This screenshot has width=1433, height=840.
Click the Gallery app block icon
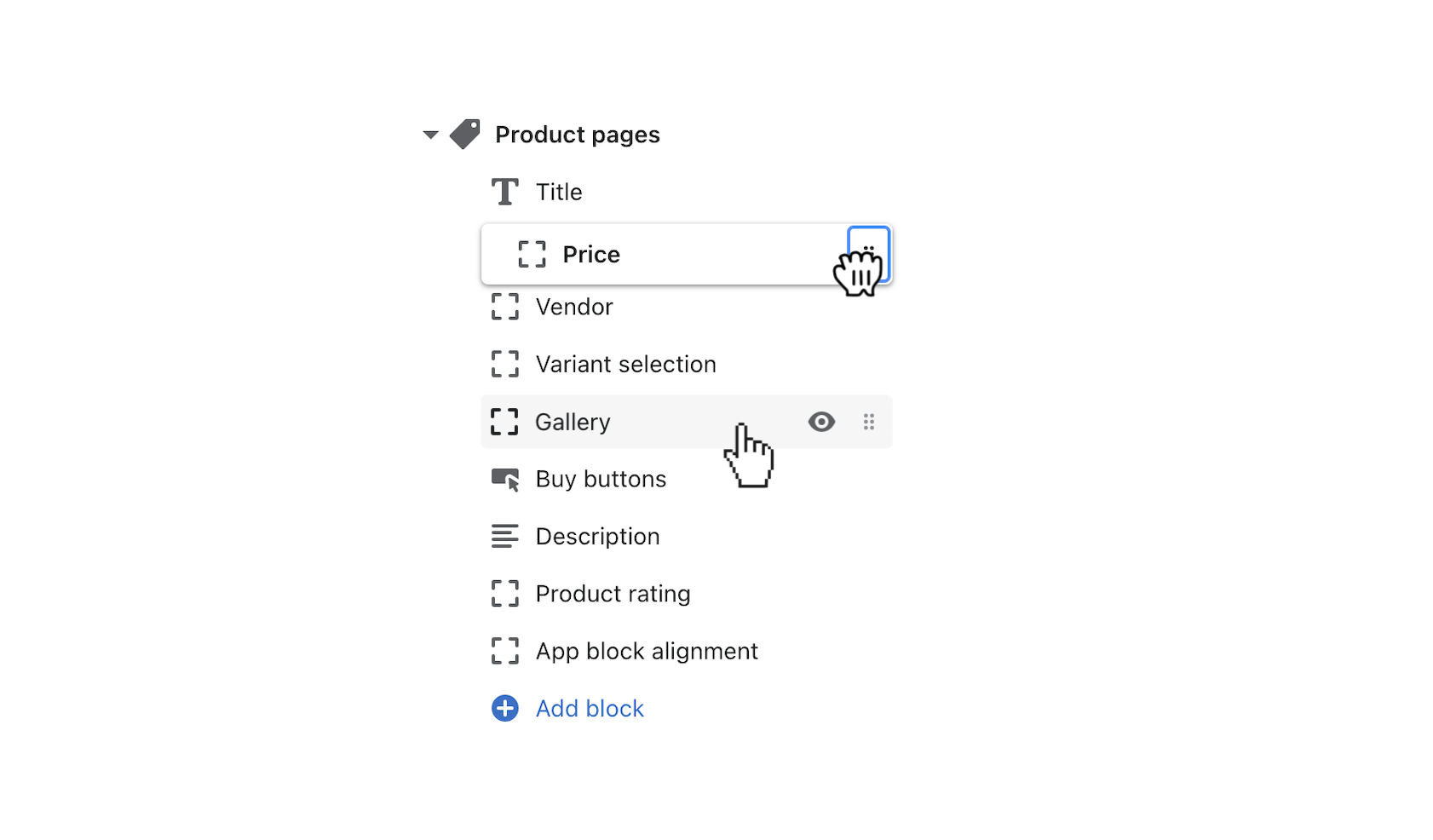[505, 422]
